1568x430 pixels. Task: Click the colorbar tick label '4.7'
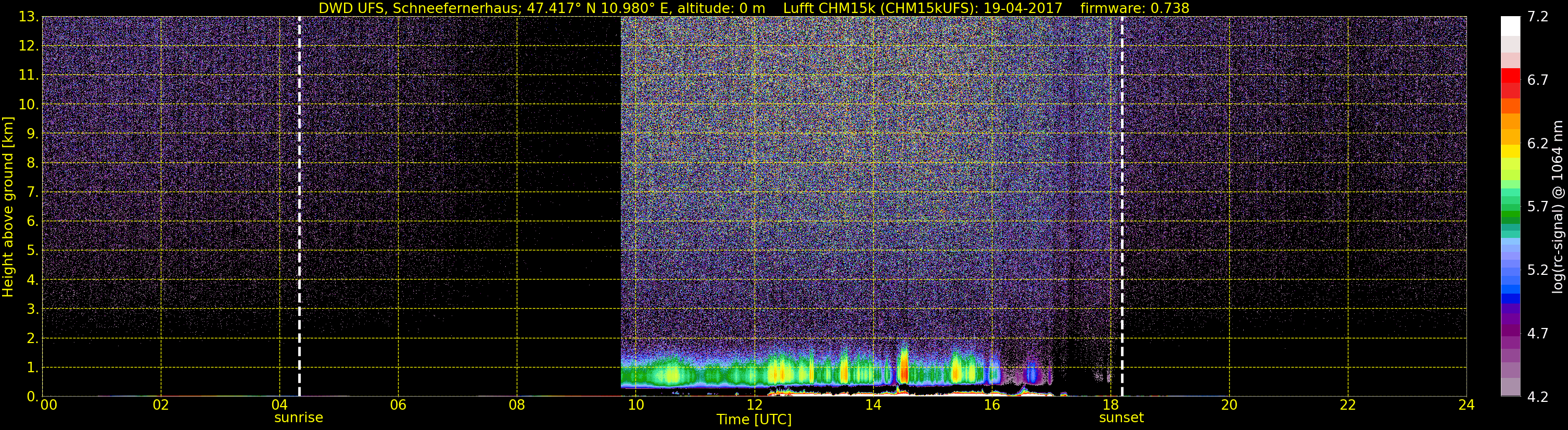pos(1538,333)
